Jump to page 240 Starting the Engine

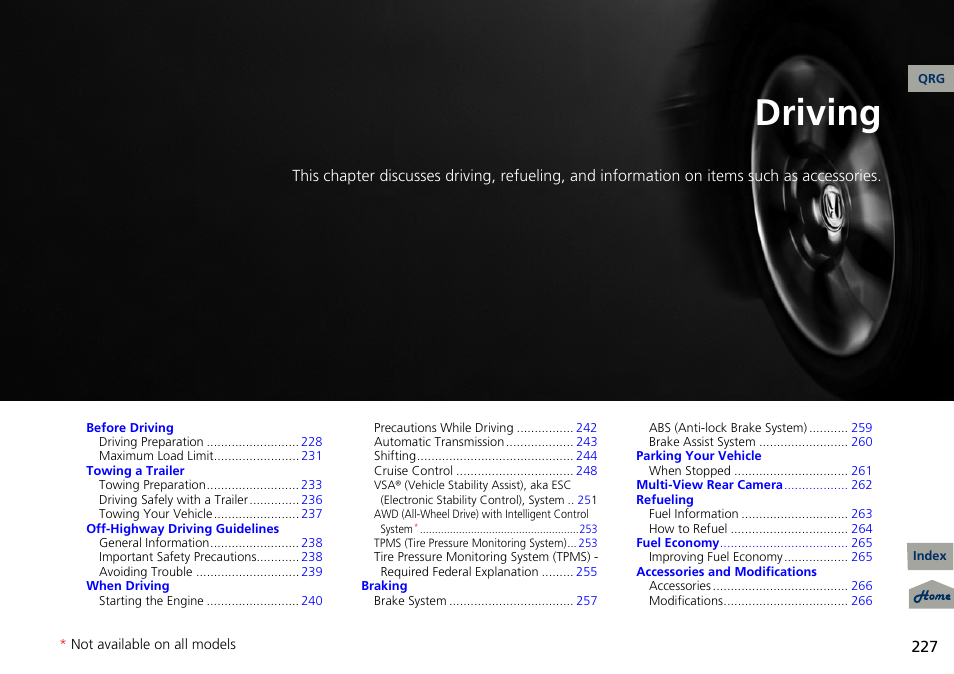312,600
